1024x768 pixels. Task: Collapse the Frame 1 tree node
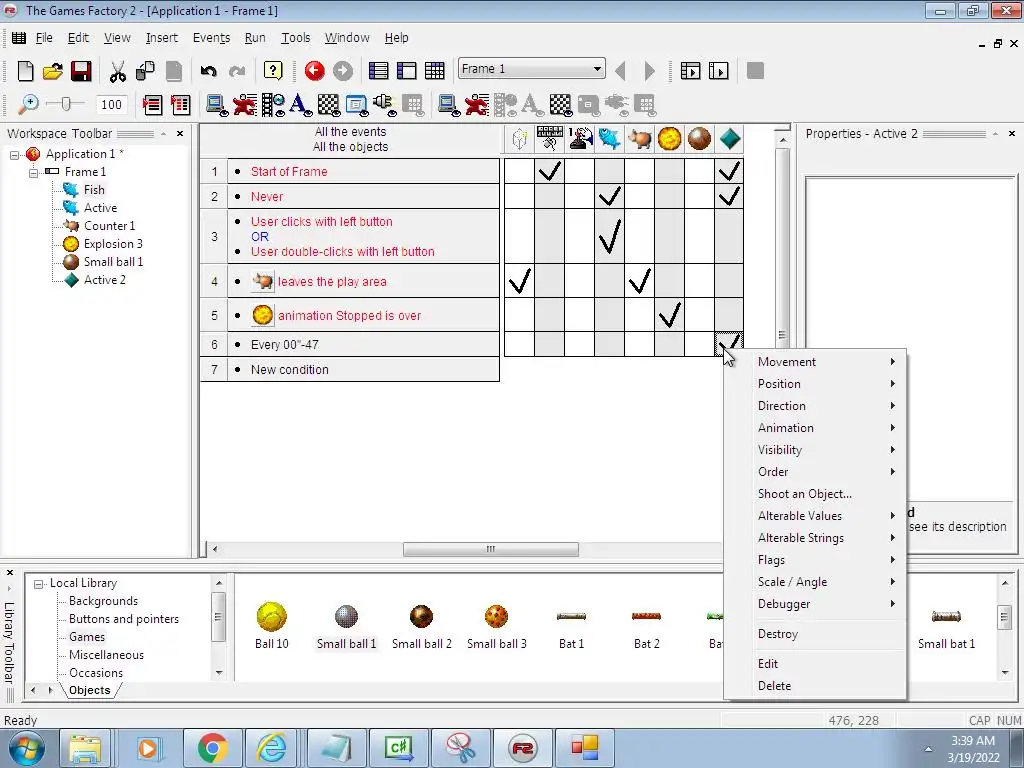coord(33,172)
